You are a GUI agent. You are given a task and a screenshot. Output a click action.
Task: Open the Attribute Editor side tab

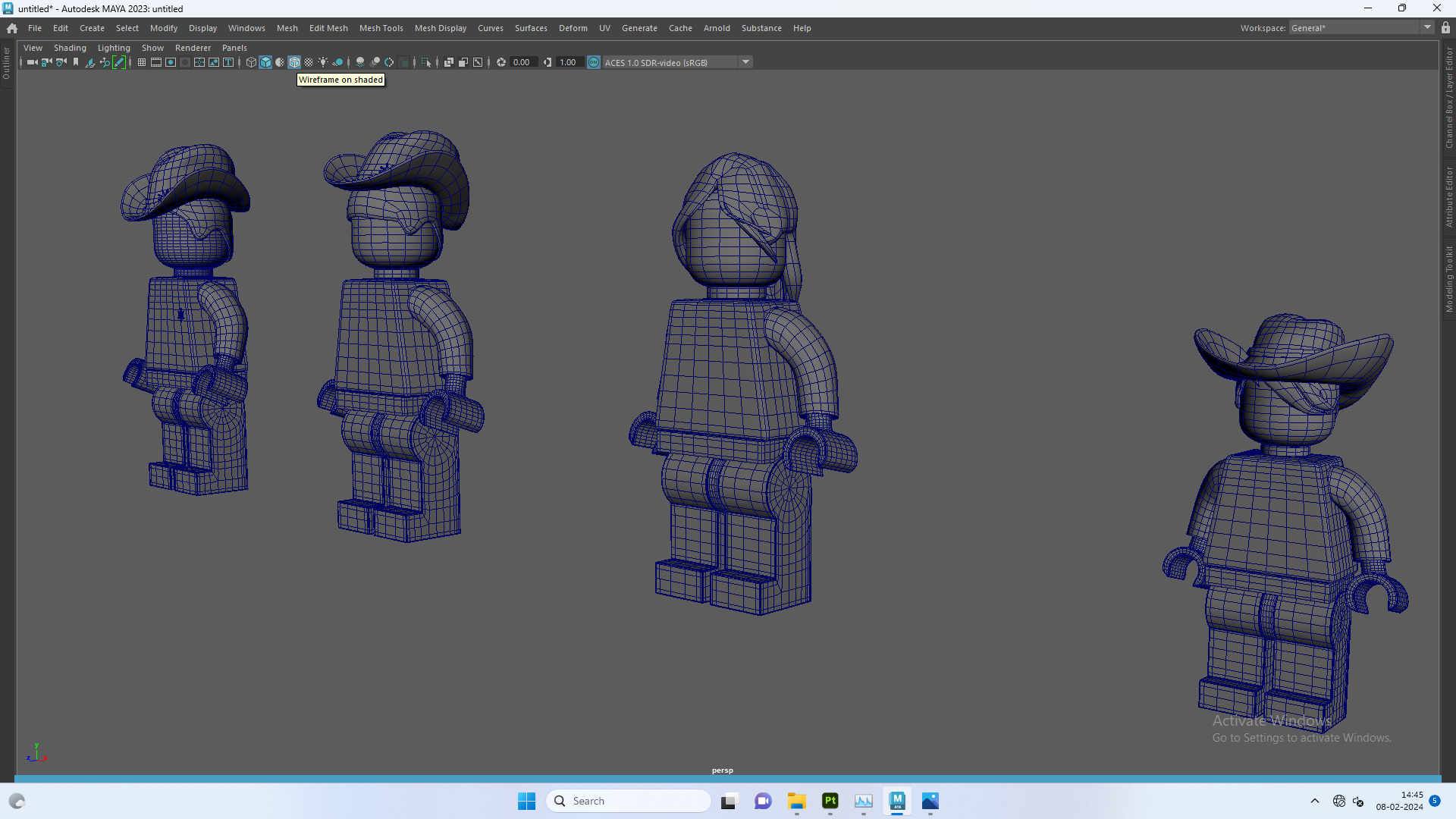pos(1448,197)
